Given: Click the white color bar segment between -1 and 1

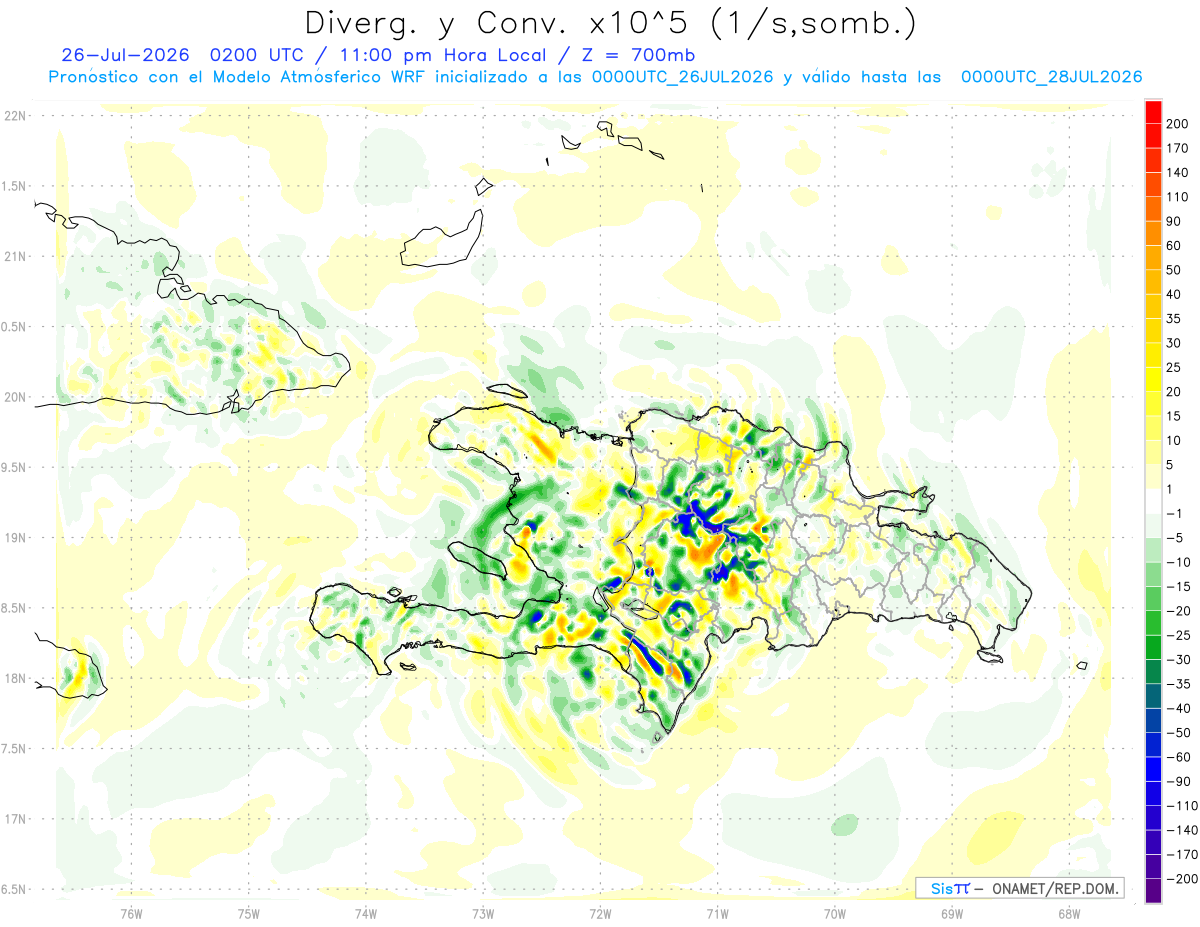Looking at the screenshot, I should tap(1154, 501).
